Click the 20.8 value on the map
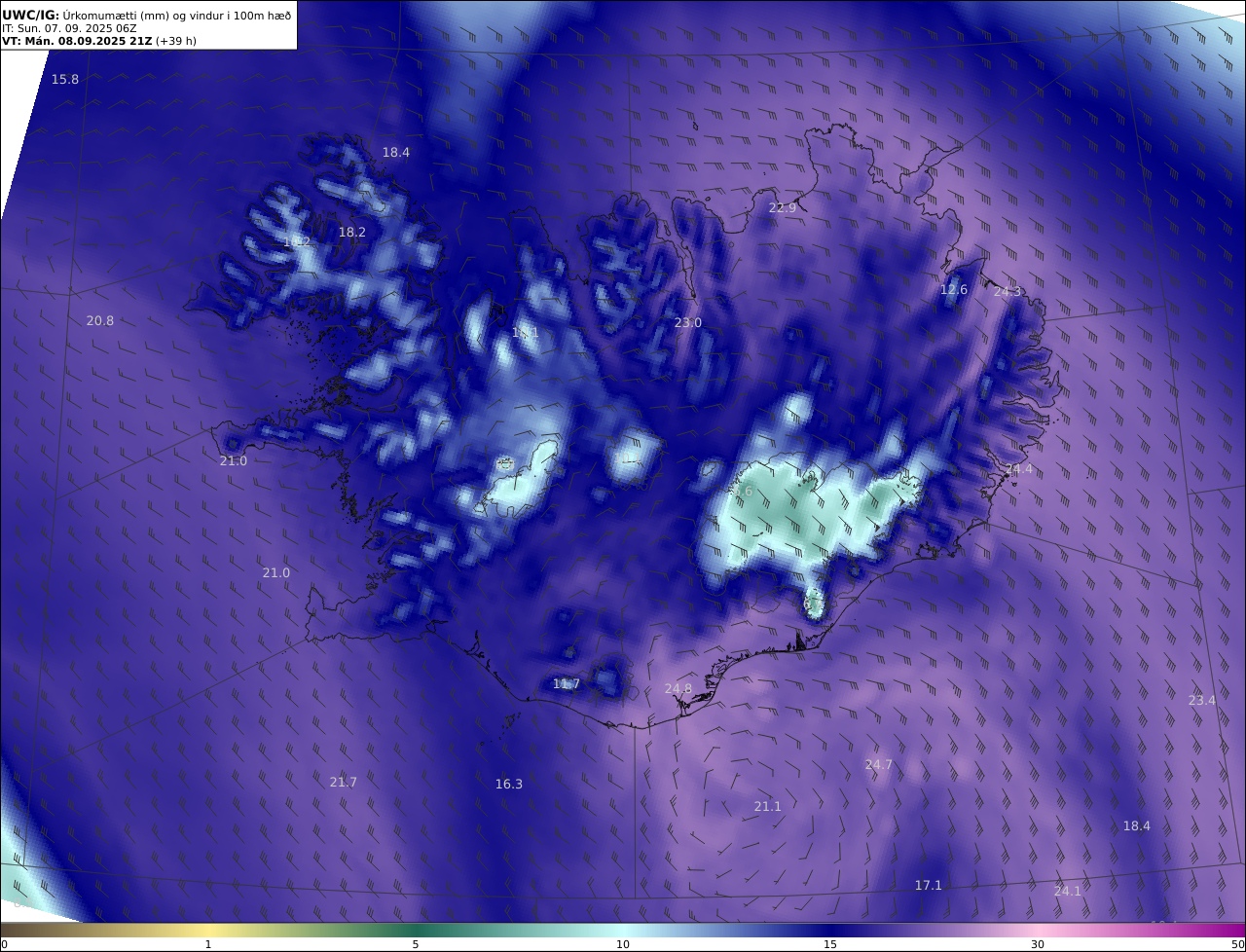This screenshot has height=952, width=1246. (x=100, y=320)
